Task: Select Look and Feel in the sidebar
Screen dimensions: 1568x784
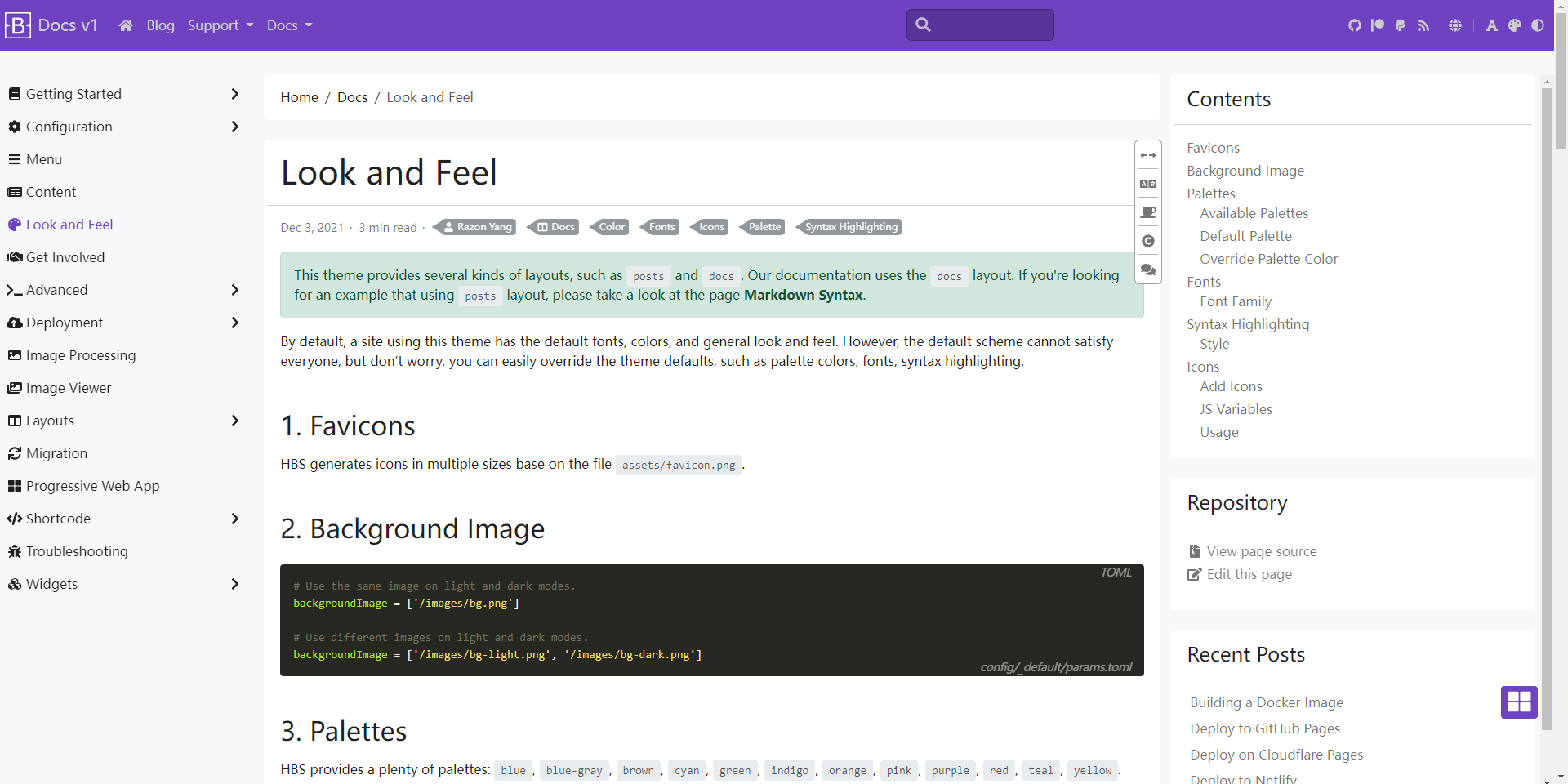Action: pos(69,224)
